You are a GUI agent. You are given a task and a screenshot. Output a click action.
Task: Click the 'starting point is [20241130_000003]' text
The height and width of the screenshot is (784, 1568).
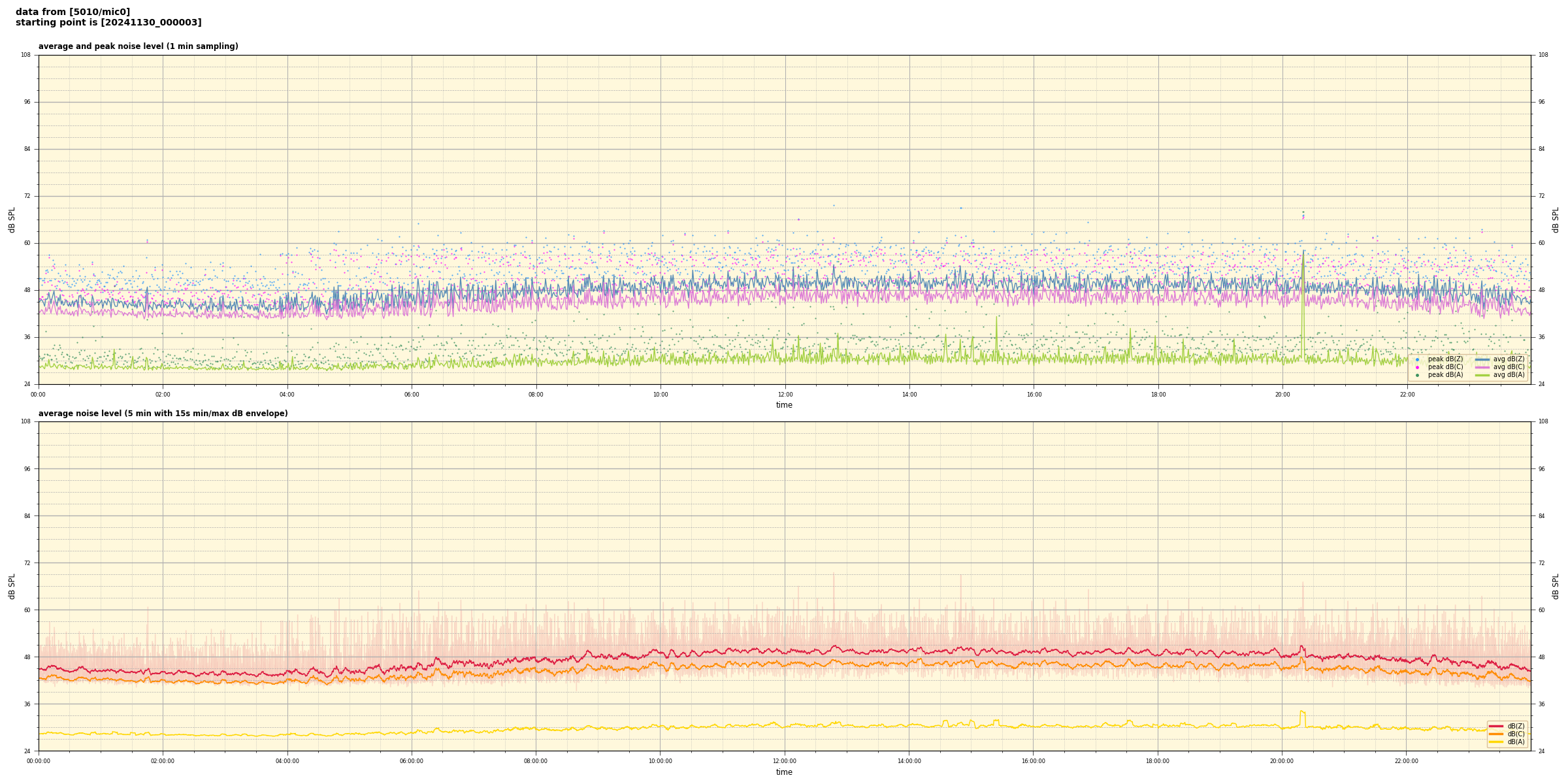tap(108, 23)
